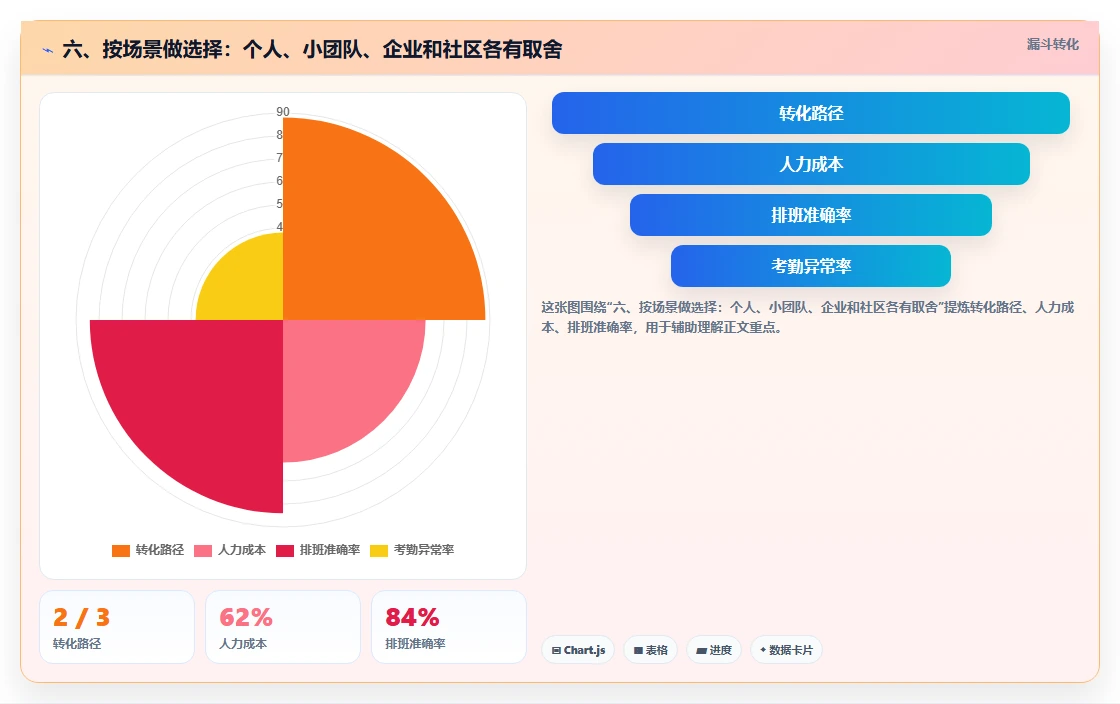
Task: Select the 转化路径 funnel bar
Action: [x=811, y=113]
